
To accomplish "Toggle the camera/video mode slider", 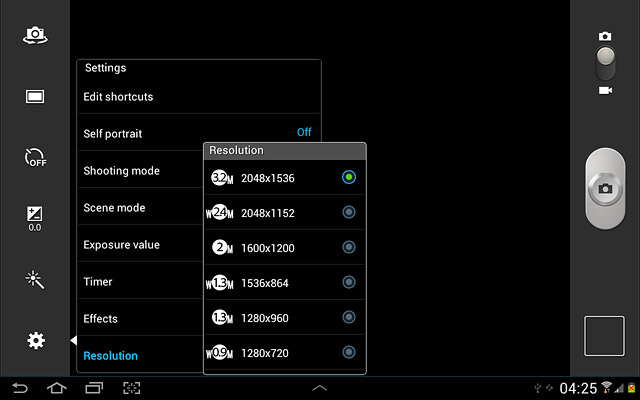I will coord(605,63).
